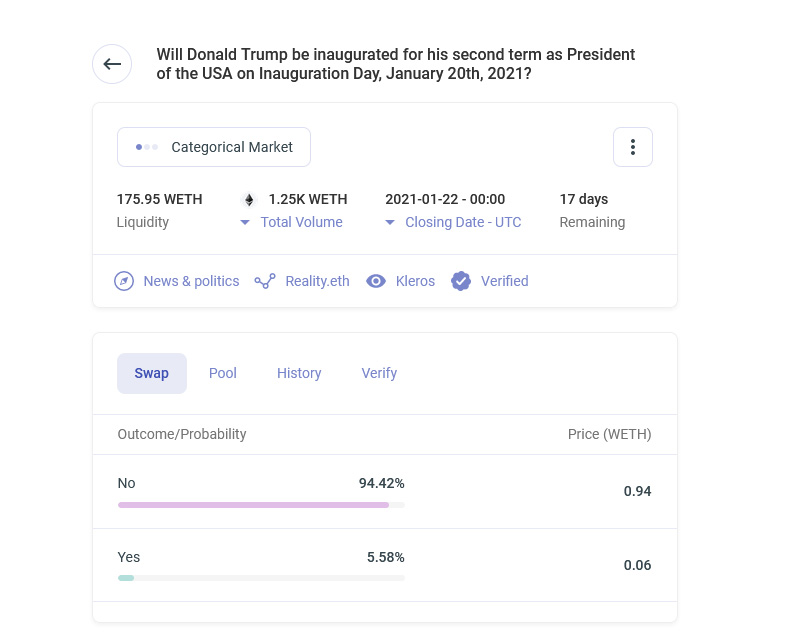785x634 pixels.
Task: Click the News & politics link
Action: click(191, 281)
